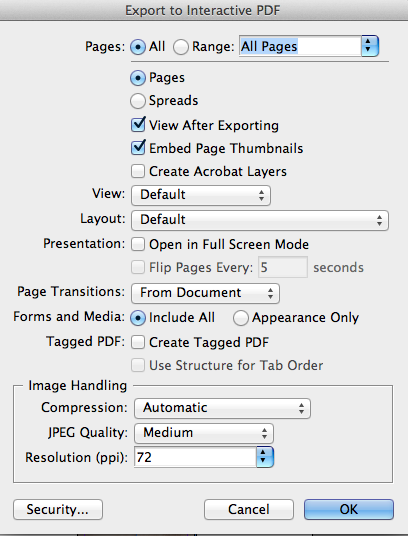Enable Create Tagged PDF checkbox

(138, 342)
